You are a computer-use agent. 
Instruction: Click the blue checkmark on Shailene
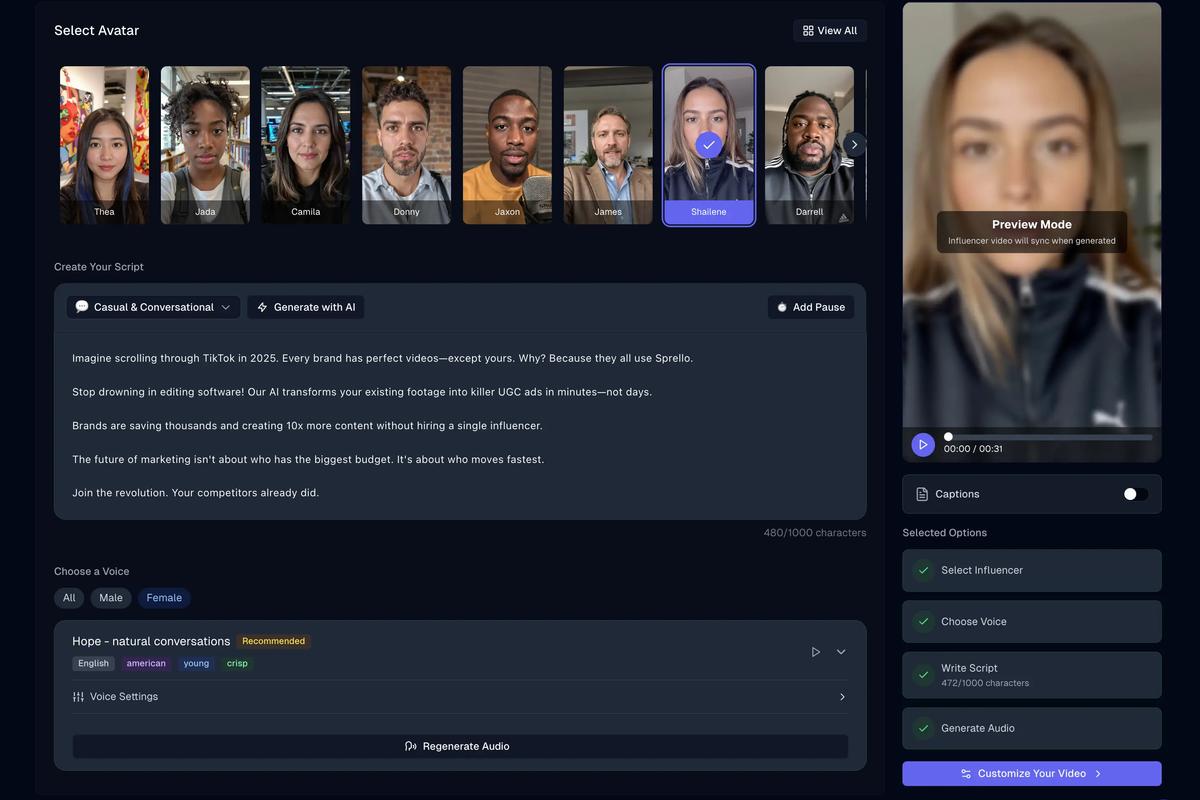pos(709,145)
